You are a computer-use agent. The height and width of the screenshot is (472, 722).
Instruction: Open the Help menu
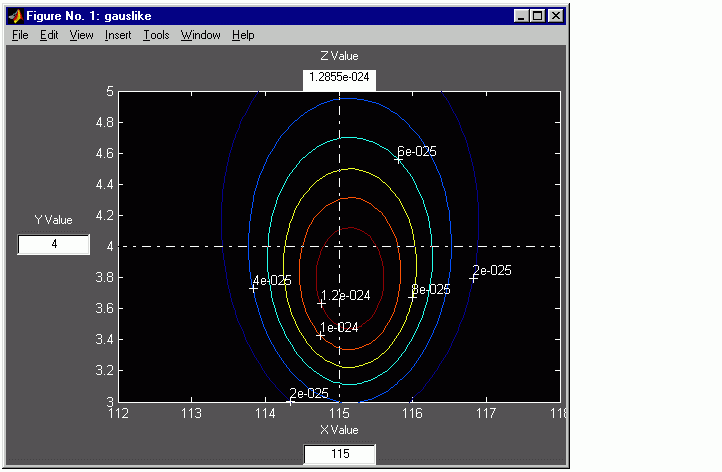tap(243, 35)
